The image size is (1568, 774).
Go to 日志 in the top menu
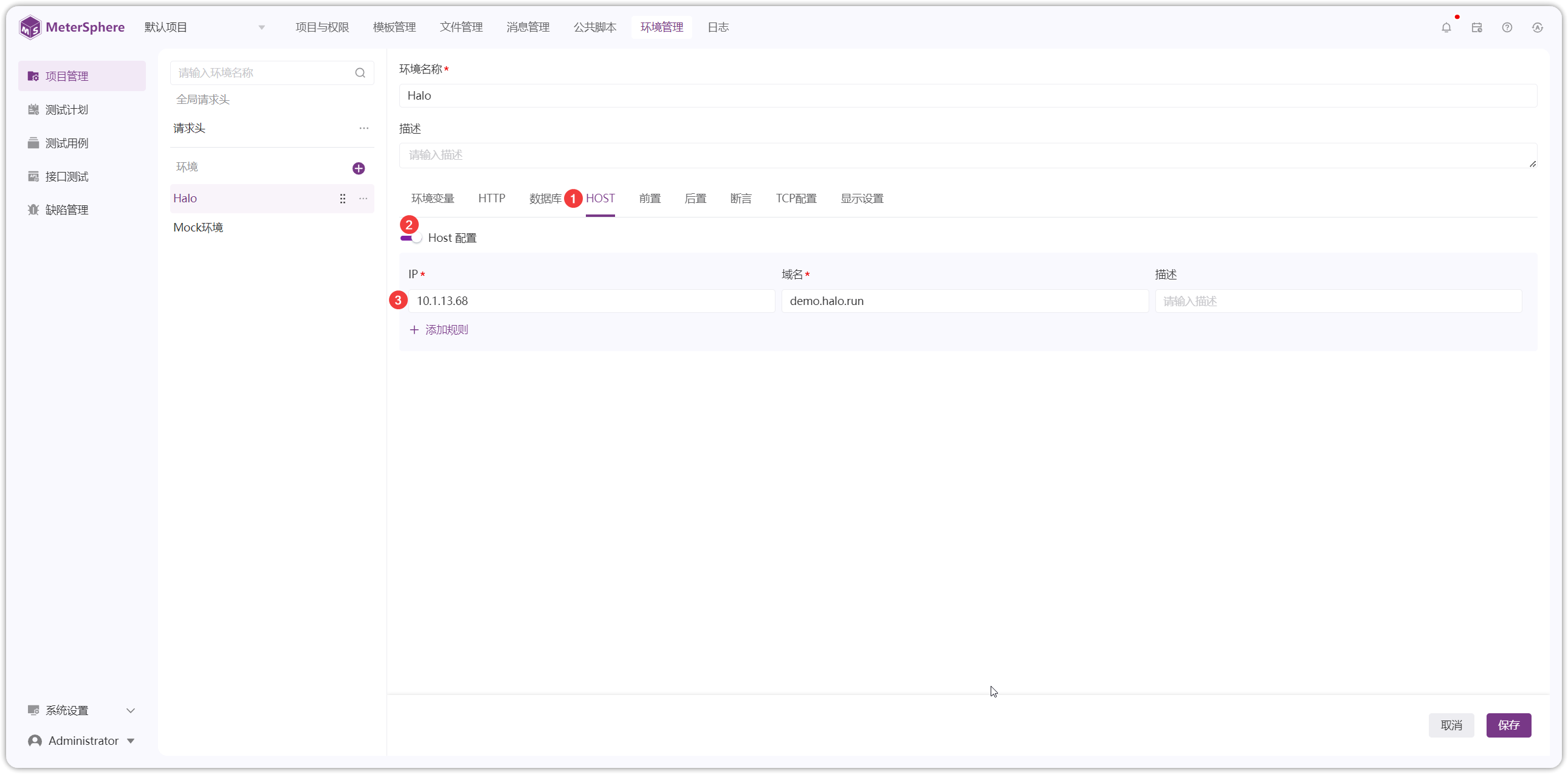(718, 27)
